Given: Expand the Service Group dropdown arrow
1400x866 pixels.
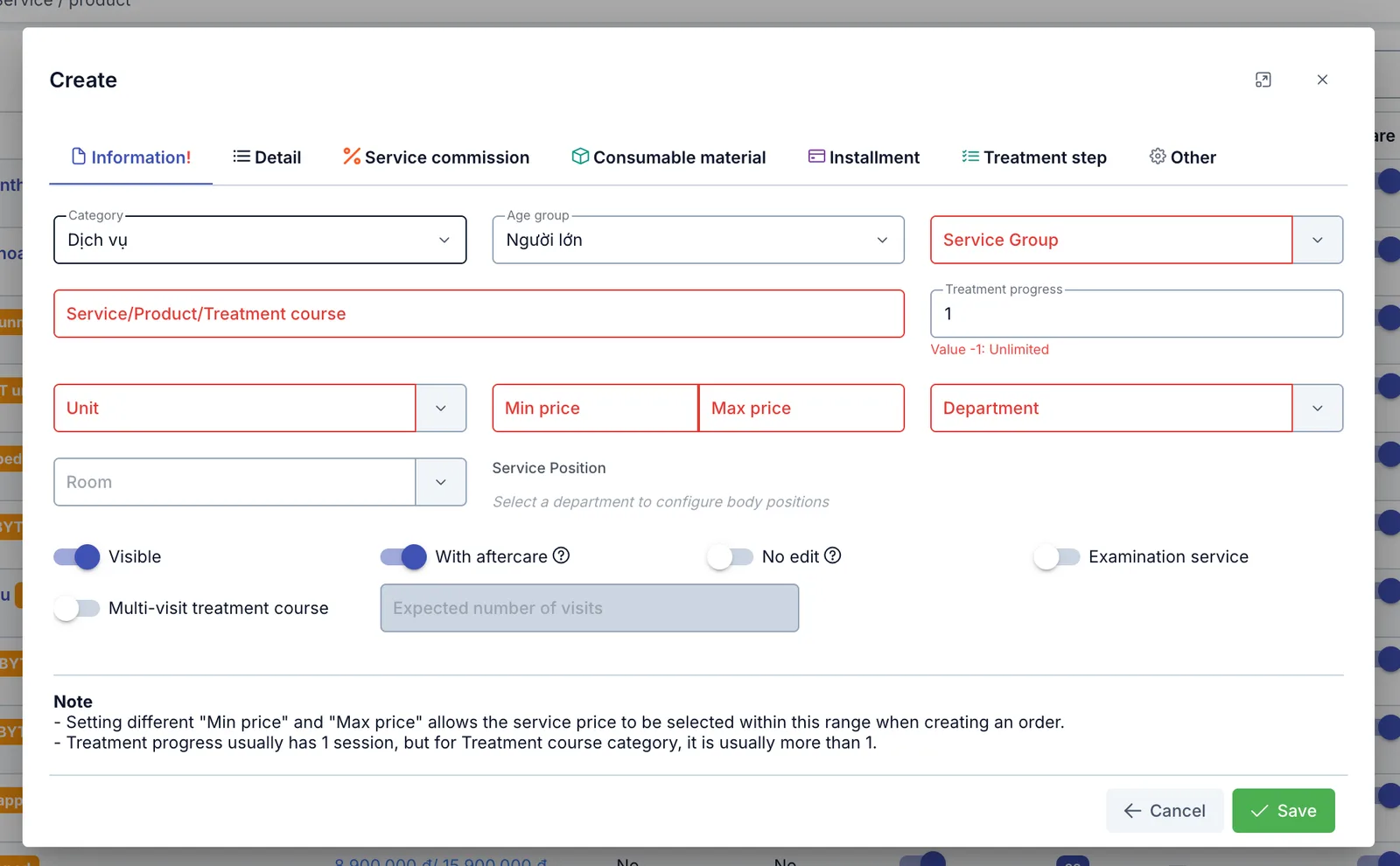Looking at the screenshot, I should pos(1318,240).
